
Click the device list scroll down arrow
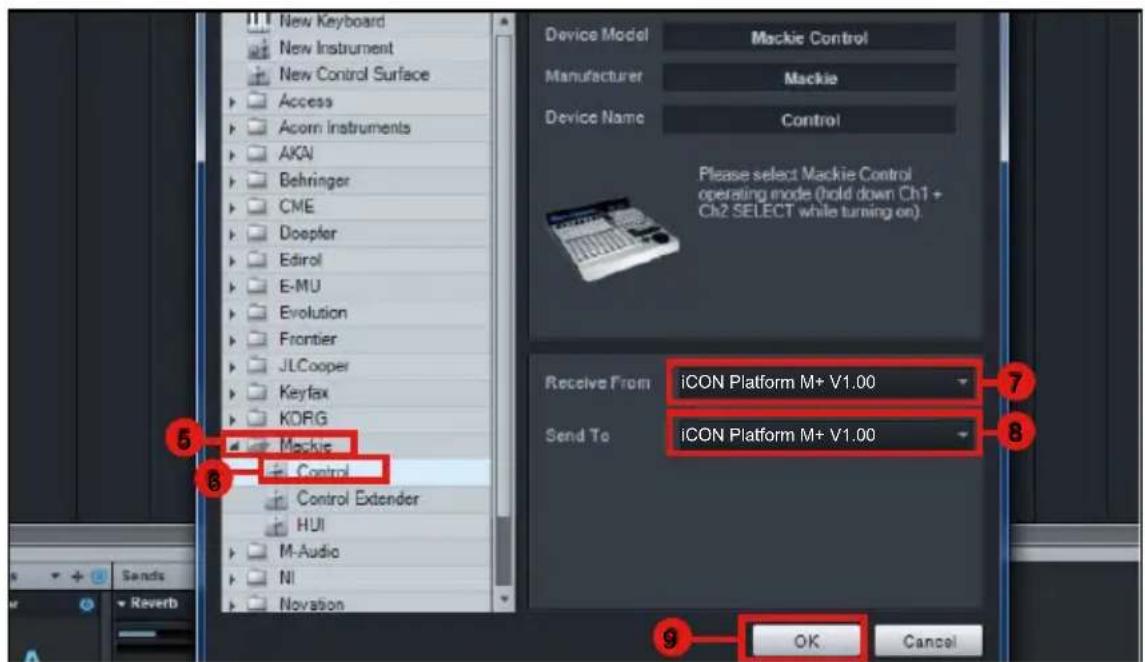(x=503, y=599)
